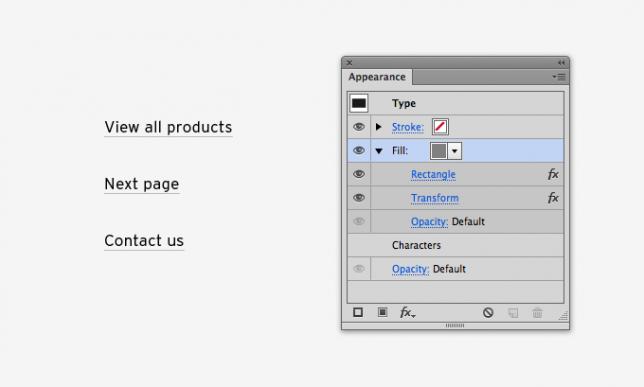Toggle Transform effect visibility eye
Image resolution: width=644 pixels, height=387 pixels.
tap(359, 198)
